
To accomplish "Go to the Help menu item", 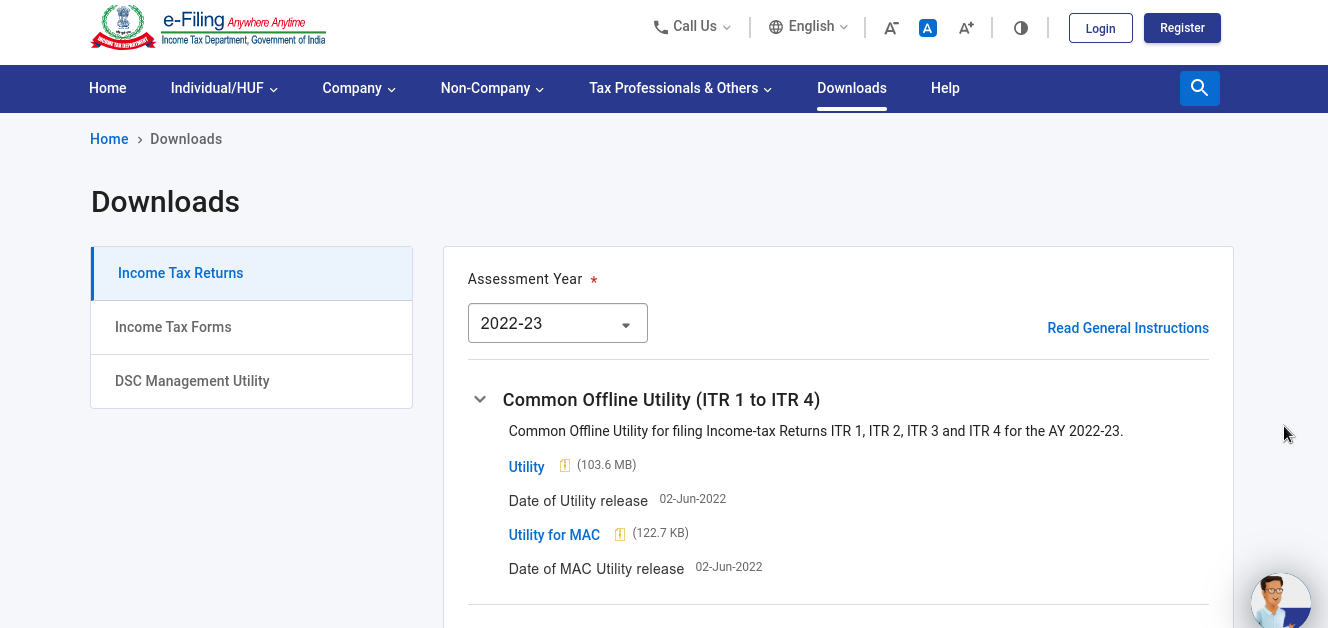I will click(x=945, y=88).
